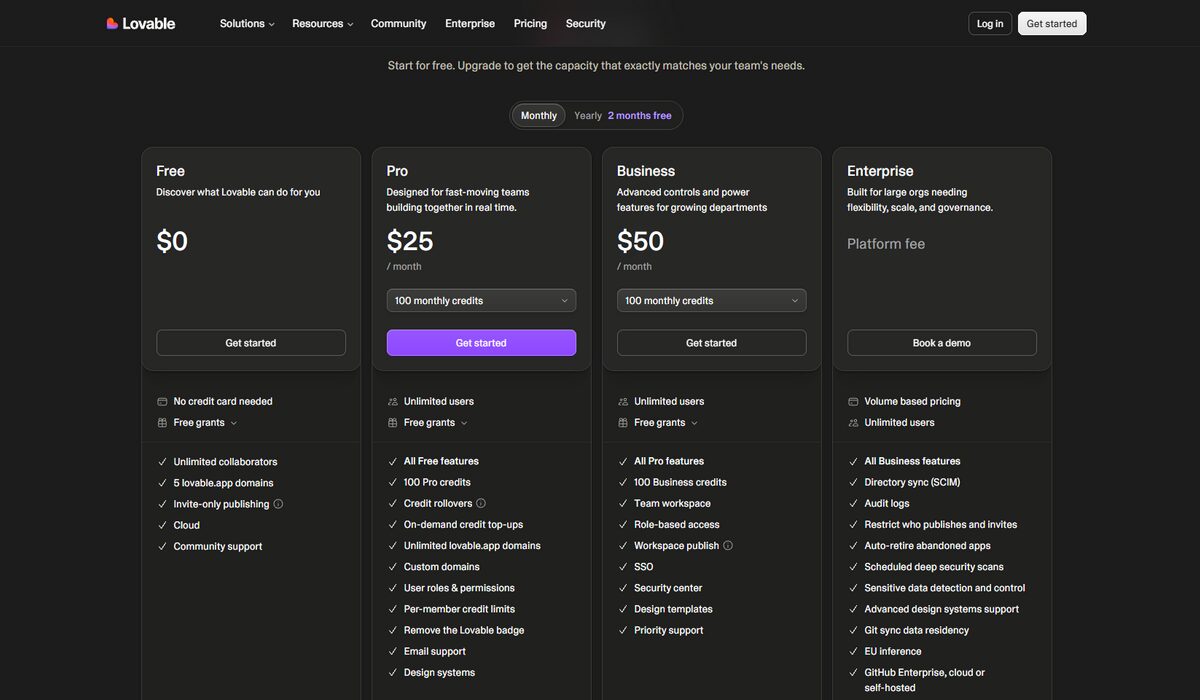
Task: Open Pricing nav item
Action: pyautogui.click(x=530, y=23)
